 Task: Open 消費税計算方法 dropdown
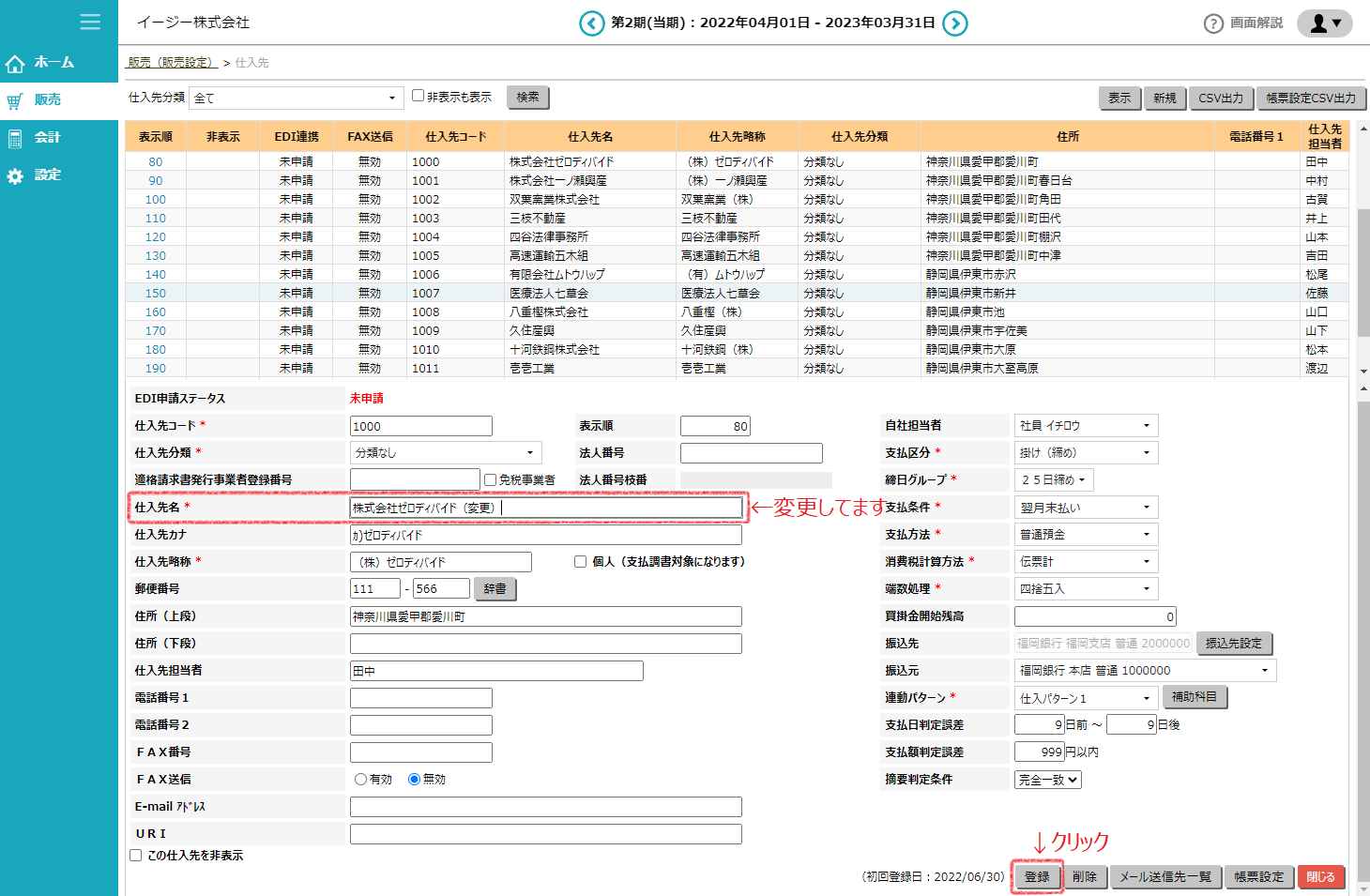(x=1086, y=561)
